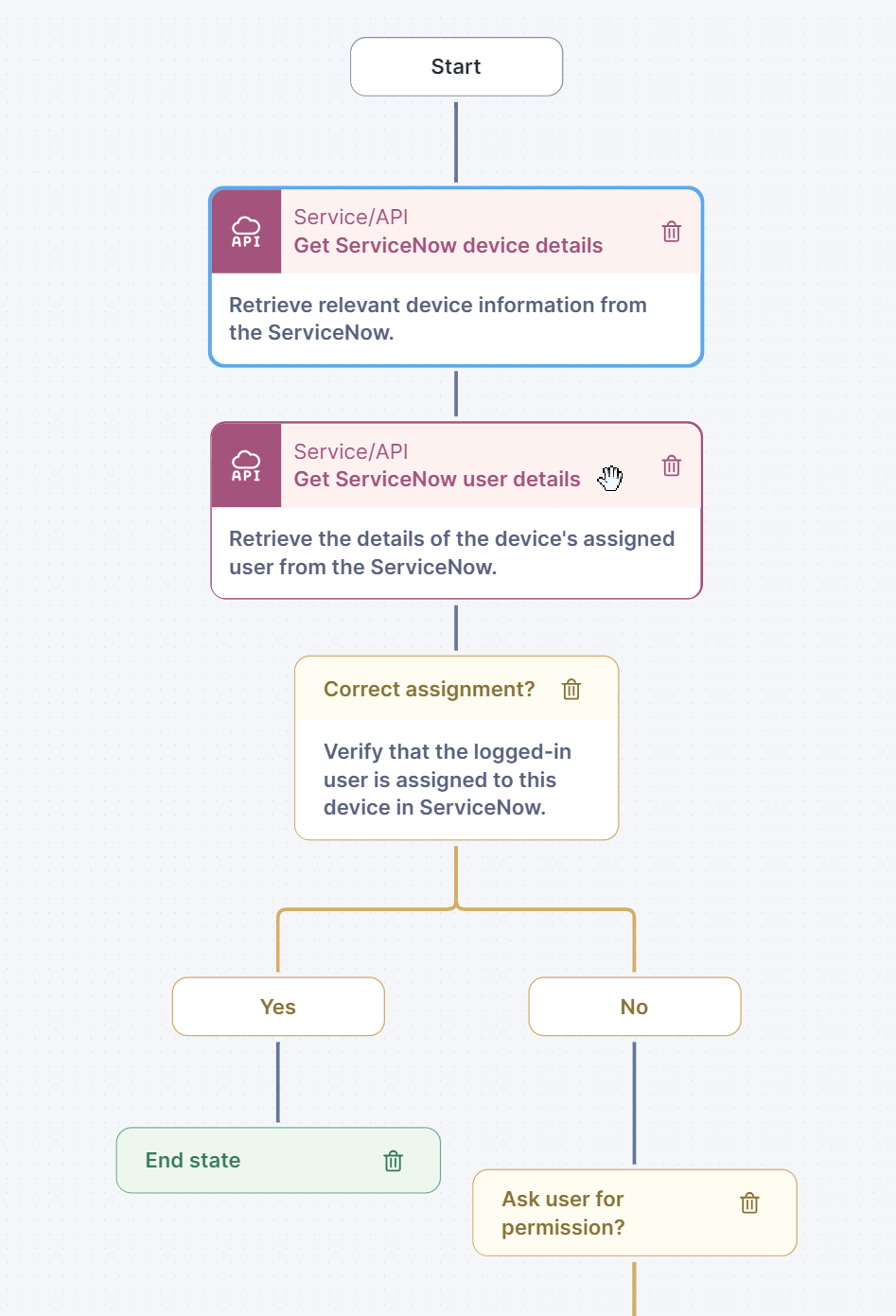Delete the Get ServiceNow device details node
Viewport: 896px width, 1316px height.
671,232
